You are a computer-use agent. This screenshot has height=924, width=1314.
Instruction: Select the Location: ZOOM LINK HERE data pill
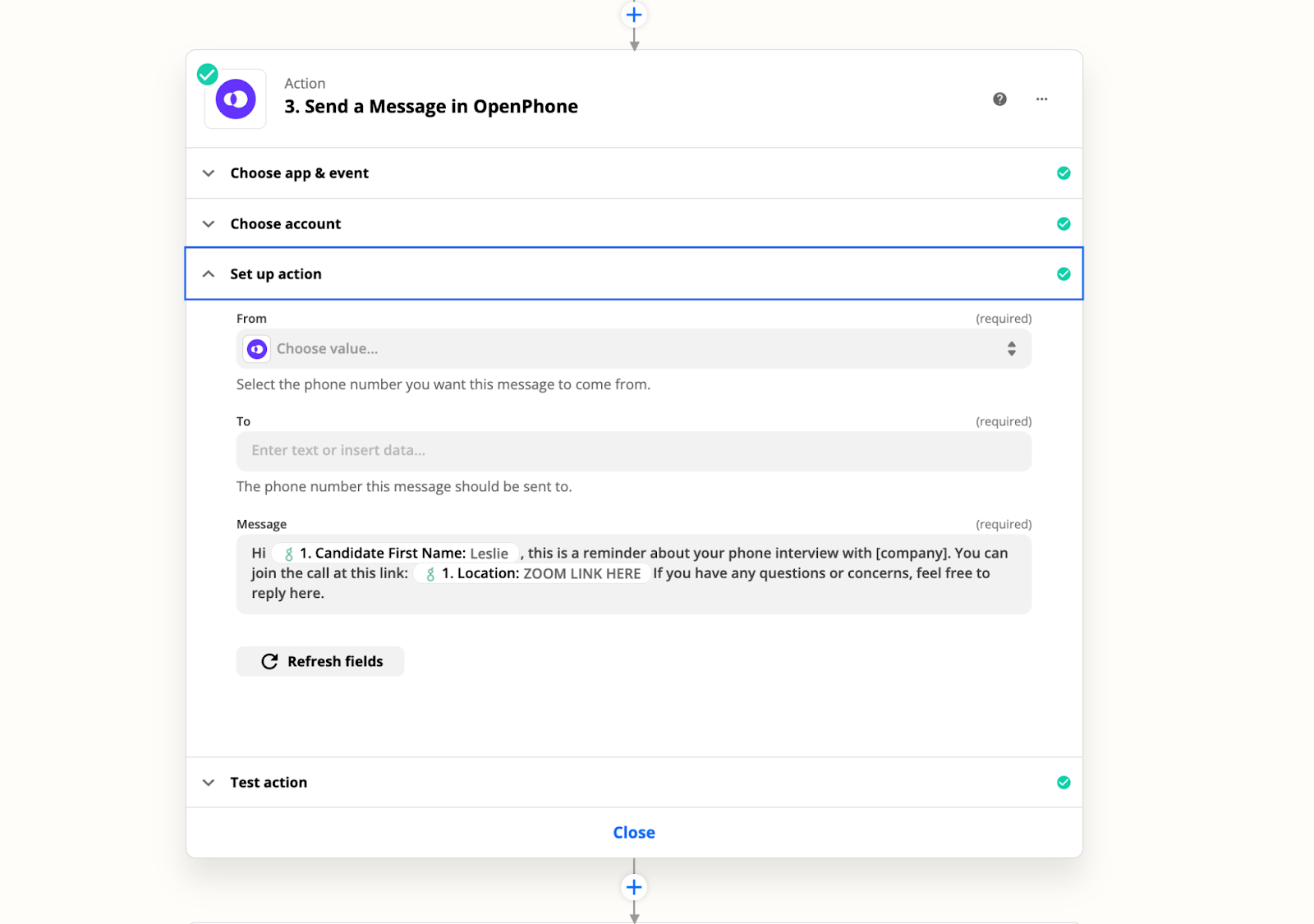[x=533, y=573]
